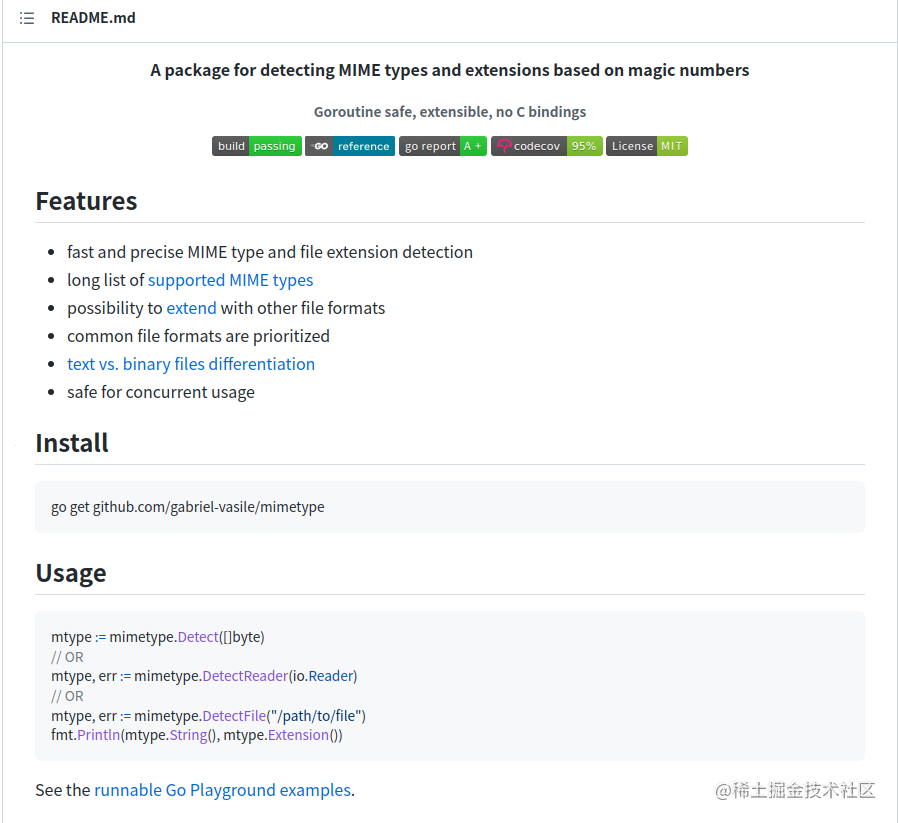Viewport: 898px width, 823px height.
Task: Click DetectReader in the usage code
Action: (245, 676)
